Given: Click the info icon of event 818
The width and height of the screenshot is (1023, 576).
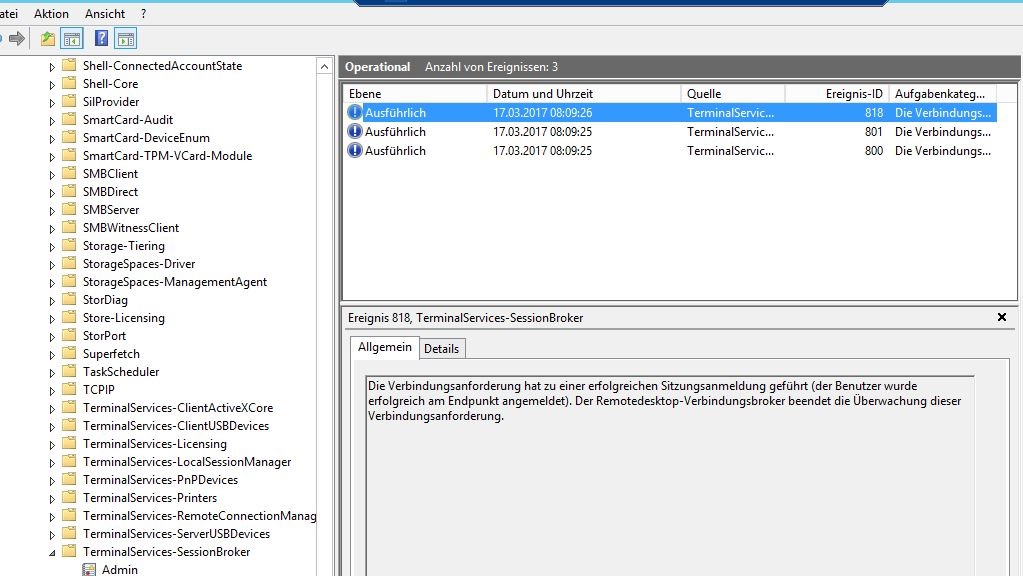Looking at the screenshot, I should (354, 113).
